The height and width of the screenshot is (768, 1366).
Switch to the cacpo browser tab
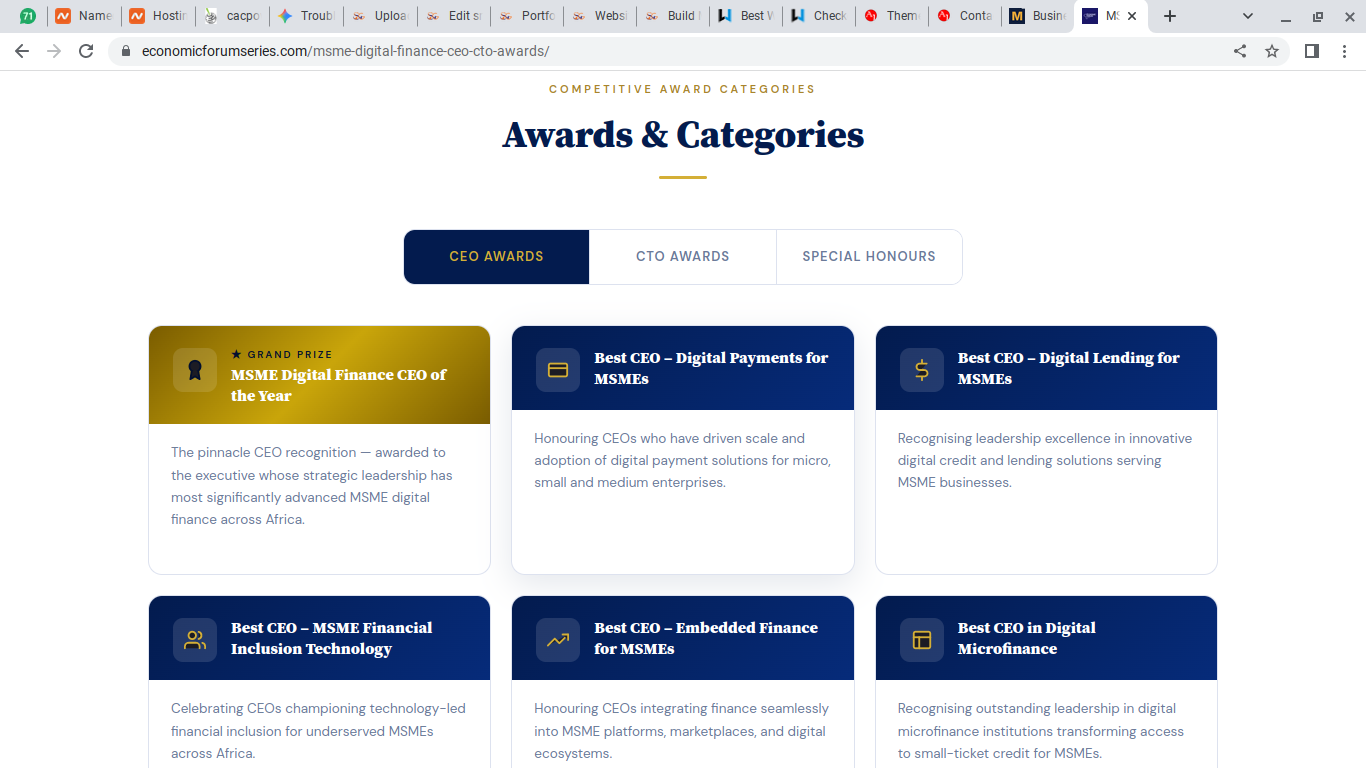(232, 16)
